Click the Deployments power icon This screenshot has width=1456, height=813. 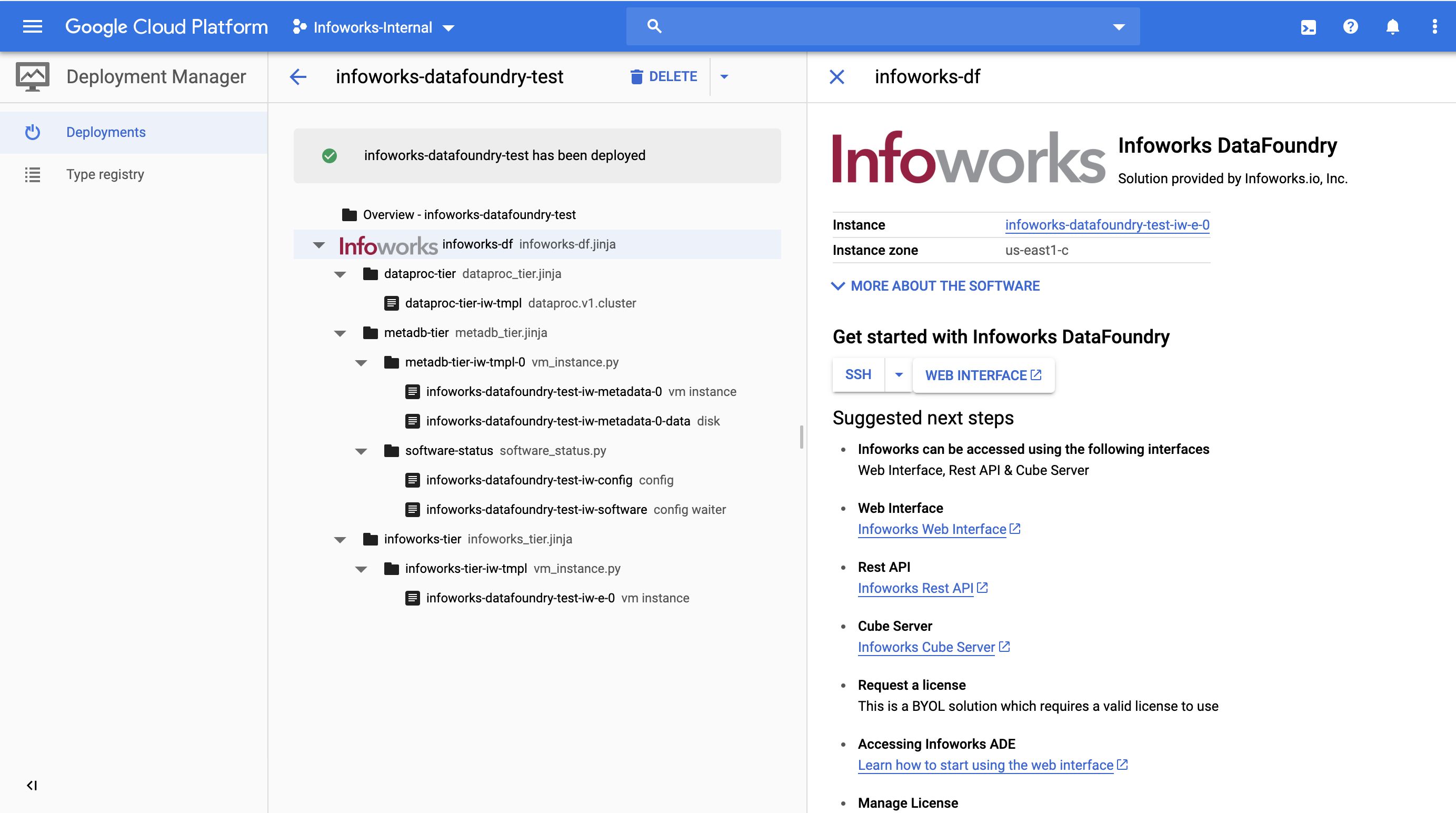[32, 132]
